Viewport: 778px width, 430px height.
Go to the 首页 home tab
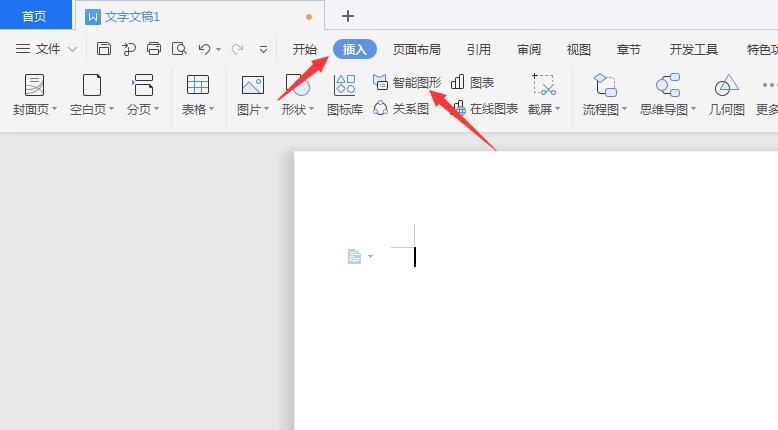tap(35, 16)
